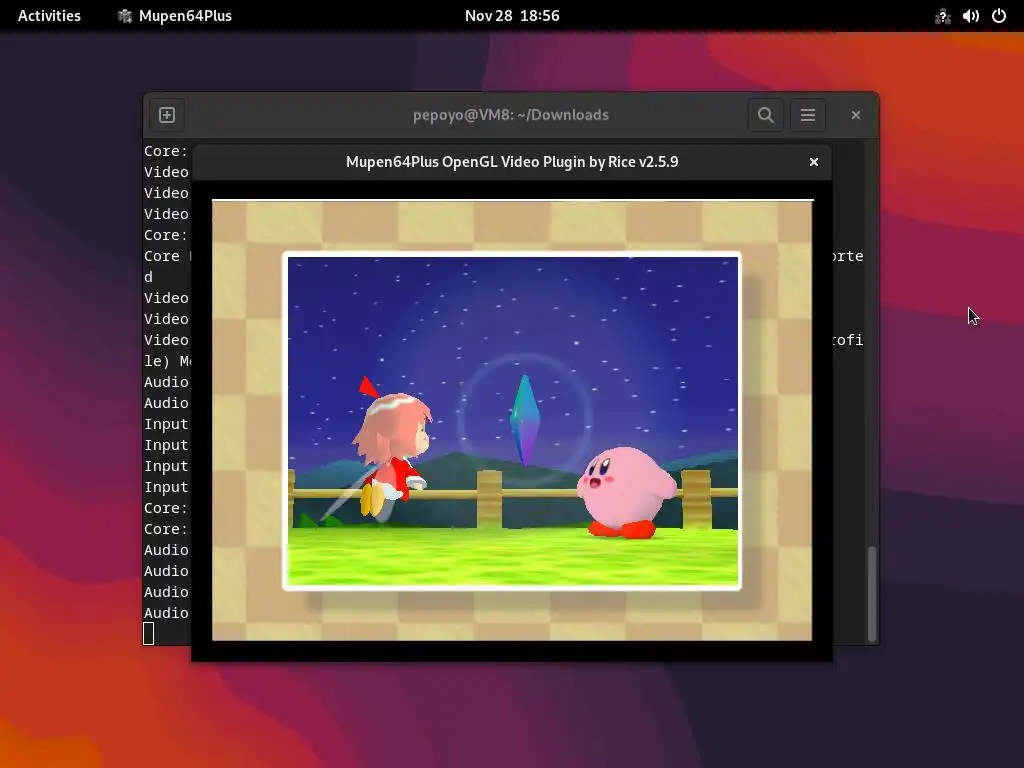
Task: Click the network status icon in system tray
Action: pos(942,16)
